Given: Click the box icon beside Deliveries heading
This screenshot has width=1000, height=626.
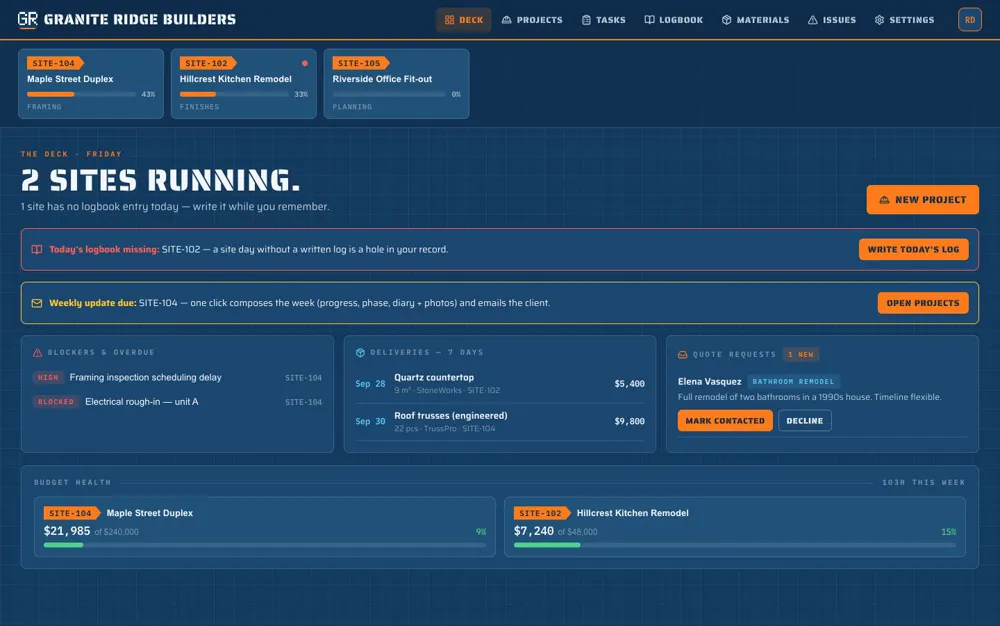Looking at the screenshot, I should click(360, 353).
